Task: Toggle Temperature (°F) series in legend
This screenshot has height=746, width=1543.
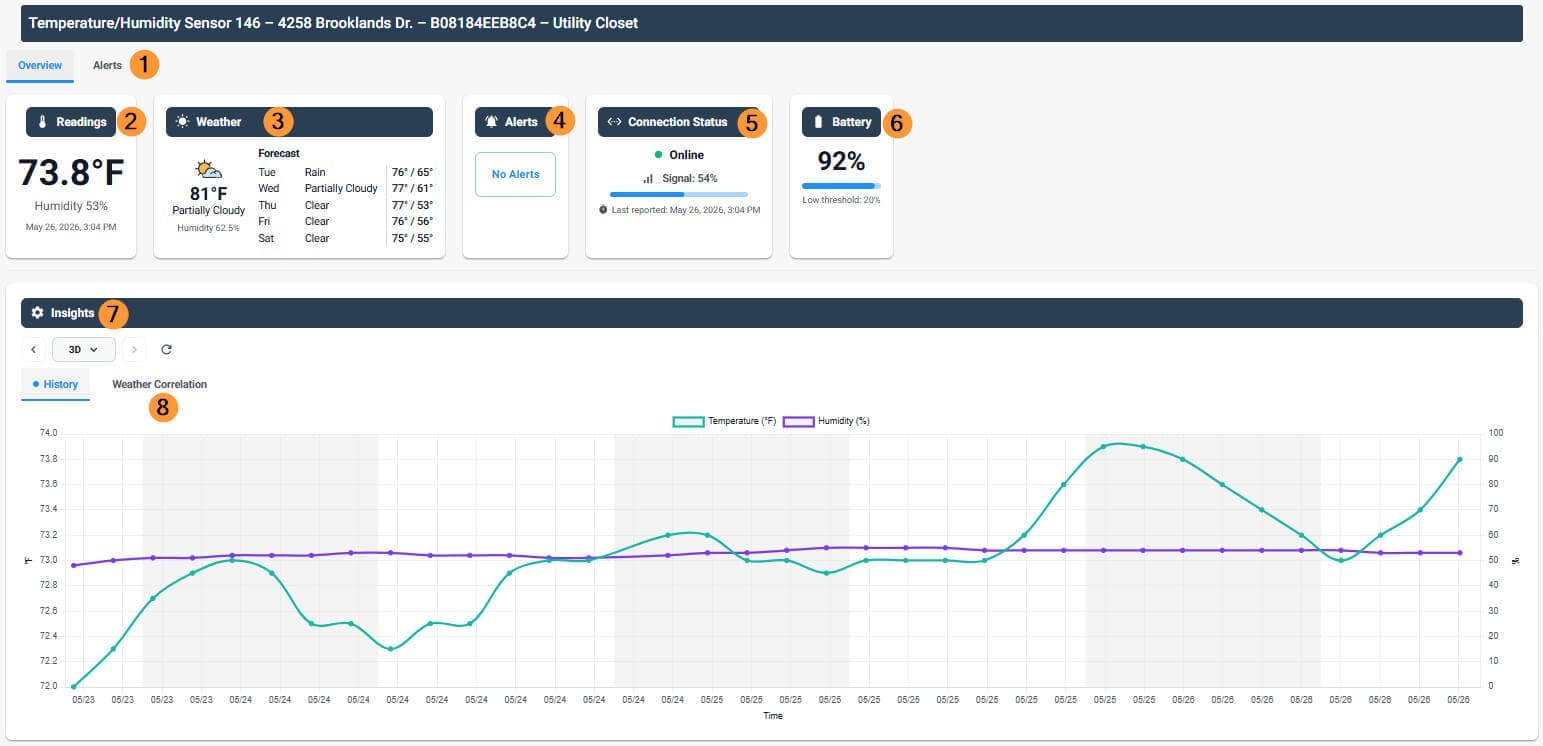Action: [x=725, y=422]
